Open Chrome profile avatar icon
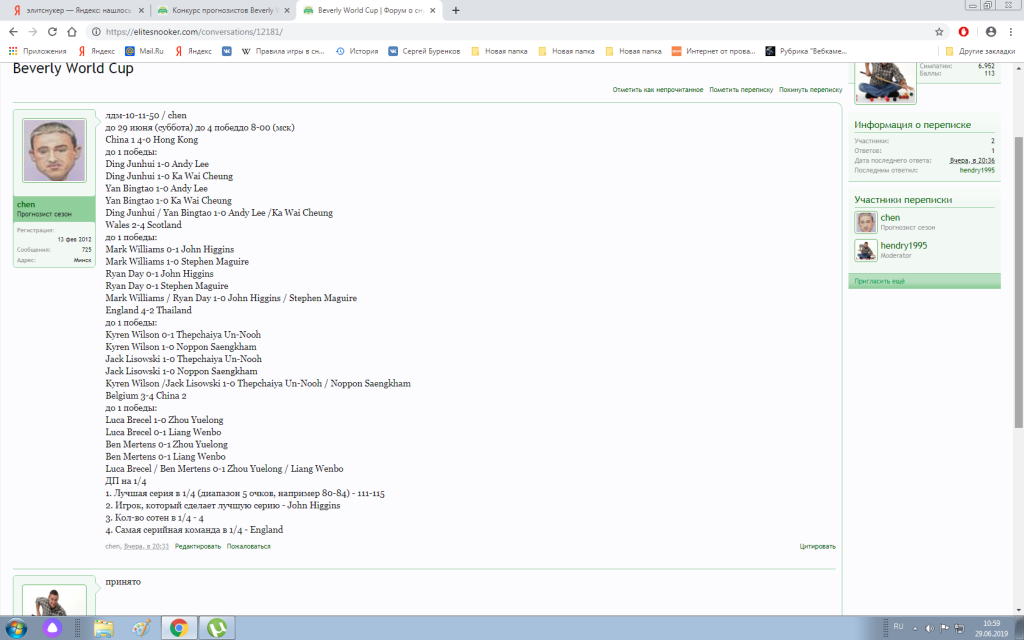 point(988,31)
